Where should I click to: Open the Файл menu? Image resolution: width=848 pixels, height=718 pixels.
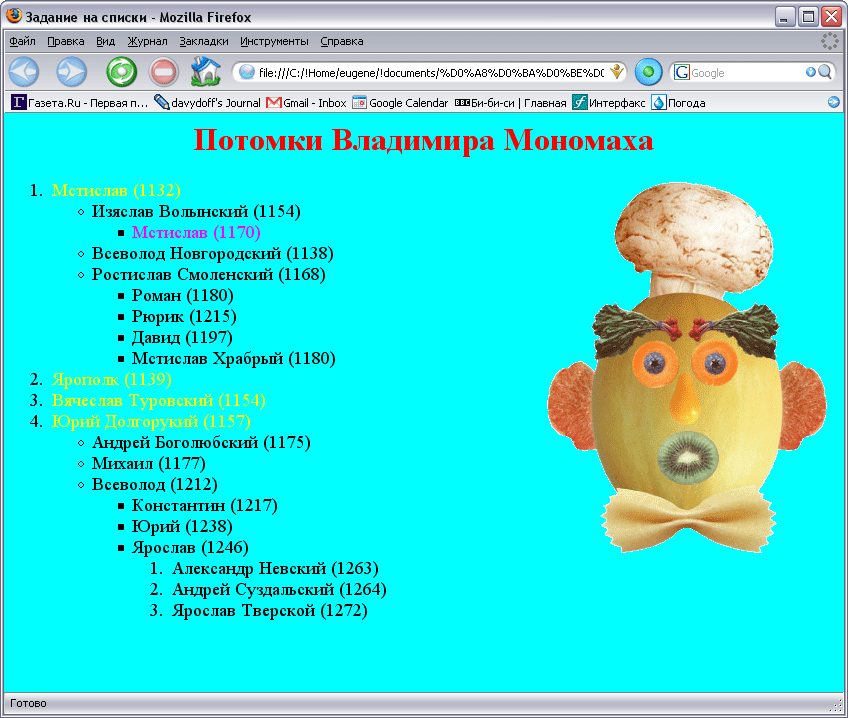pyautogui.click(x=22, y=41)
